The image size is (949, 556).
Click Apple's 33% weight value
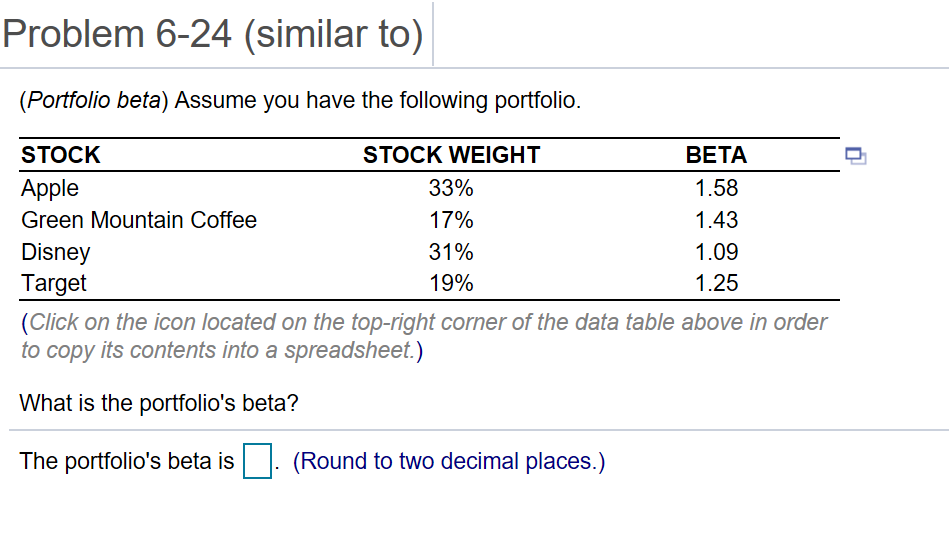pos(451,188)
